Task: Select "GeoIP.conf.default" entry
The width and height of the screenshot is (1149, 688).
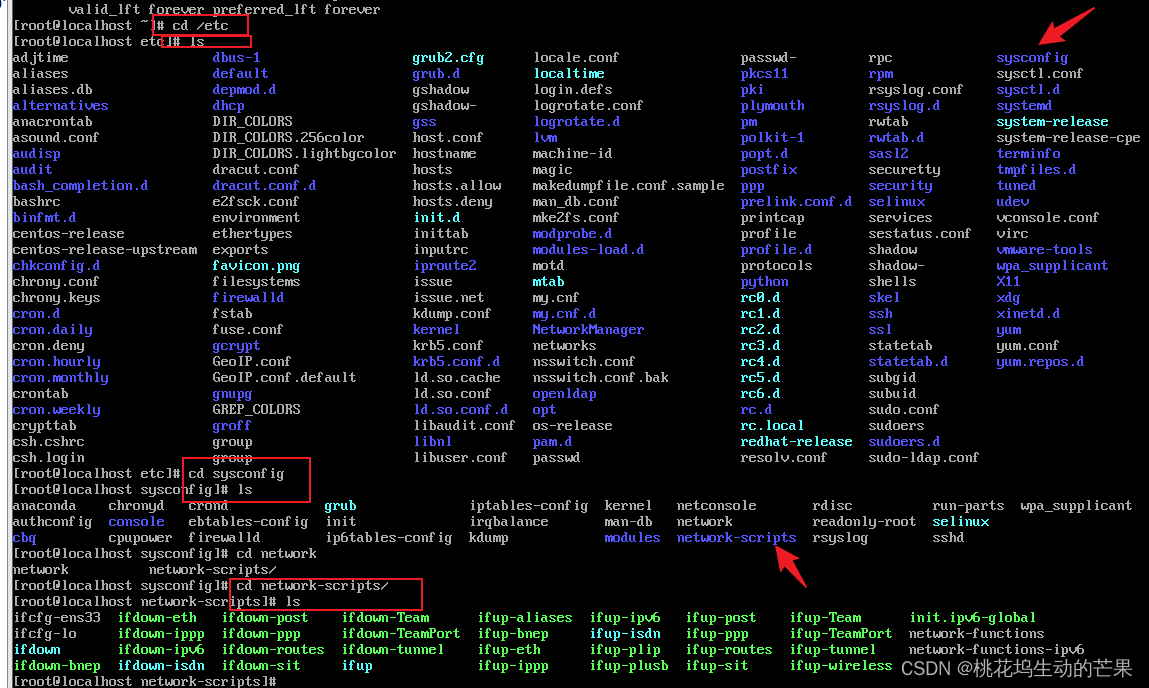Action: point(284,378)
